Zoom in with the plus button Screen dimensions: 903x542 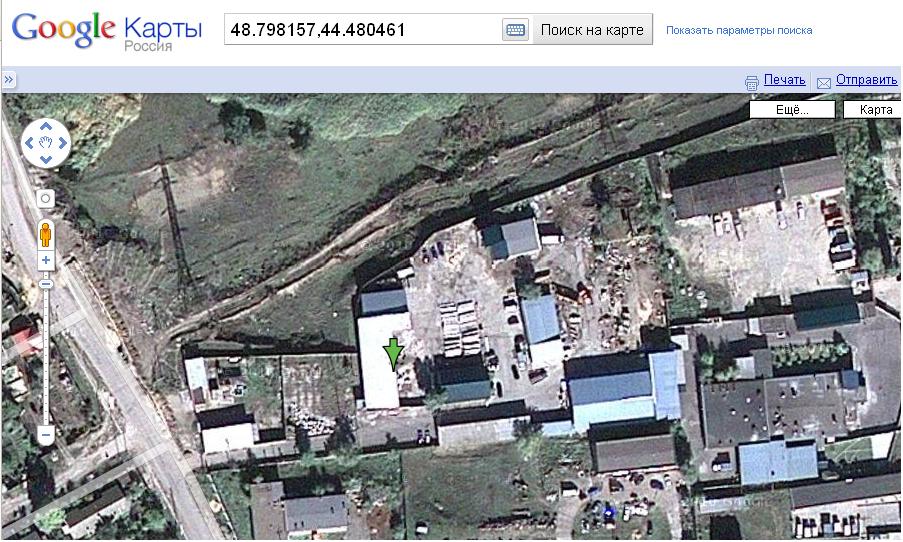46,260
